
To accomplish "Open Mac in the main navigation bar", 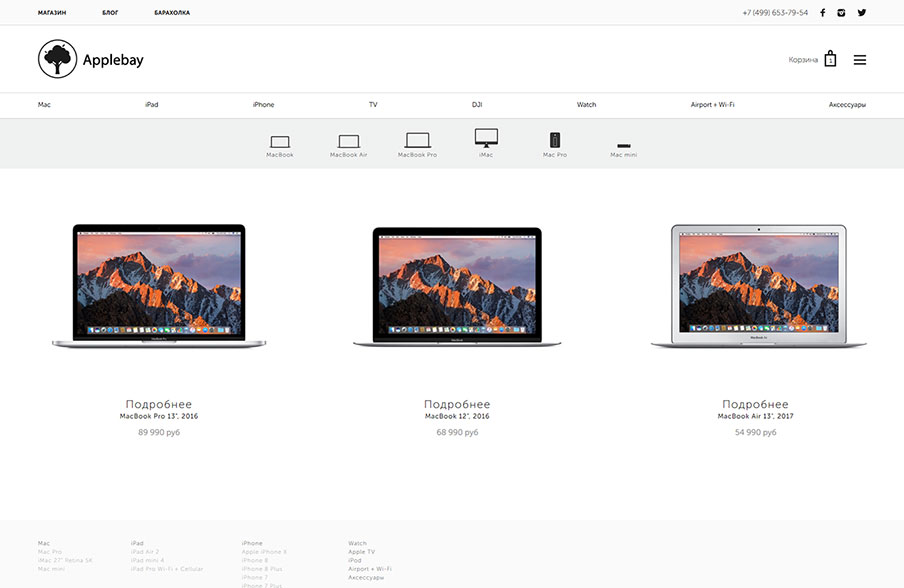I will 44,105.
